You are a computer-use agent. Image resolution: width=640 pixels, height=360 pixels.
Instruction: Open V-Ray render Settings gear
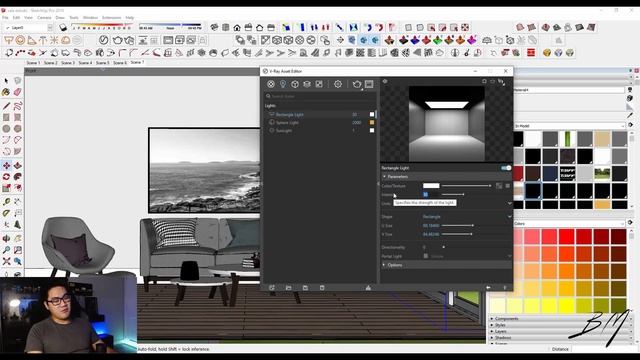click(338, 84)
